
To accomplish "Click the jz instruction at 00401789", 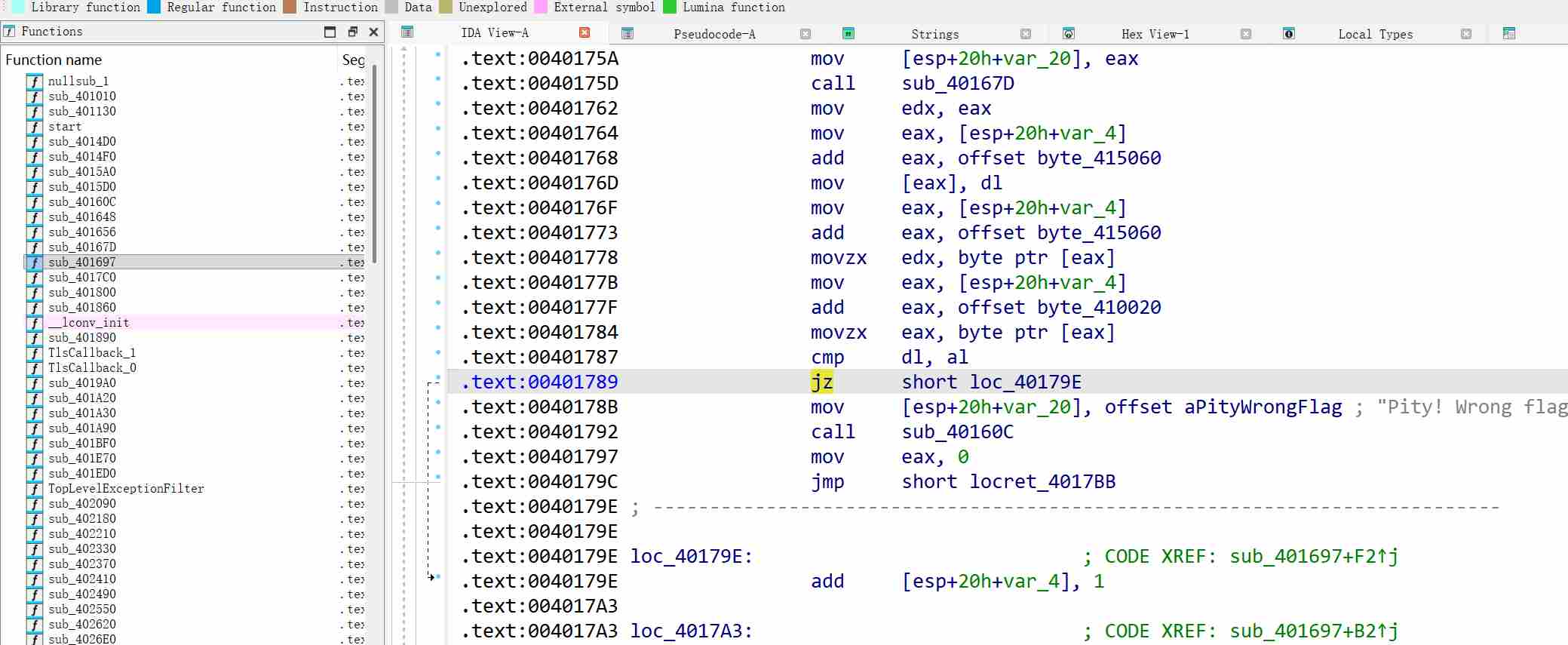I will pos(821,382).
